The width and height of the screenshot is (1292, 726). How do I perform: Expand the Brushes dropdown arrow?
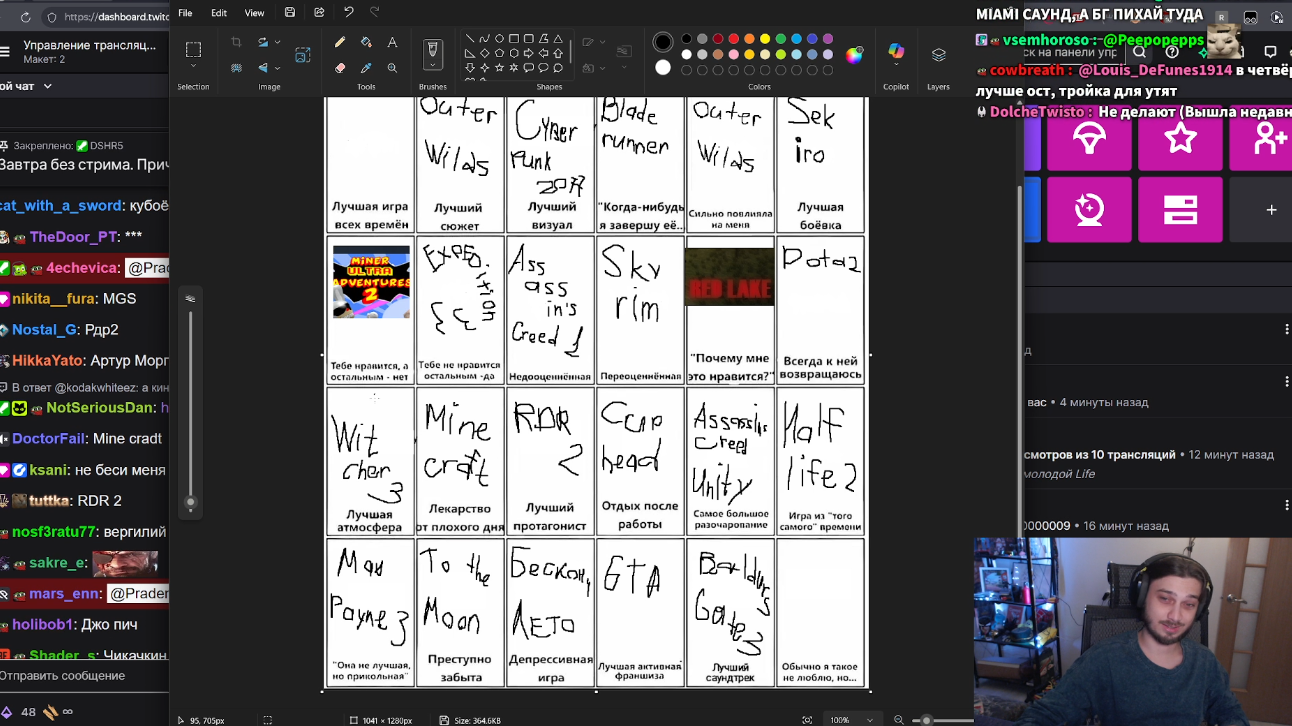click(x=432, y=66)
